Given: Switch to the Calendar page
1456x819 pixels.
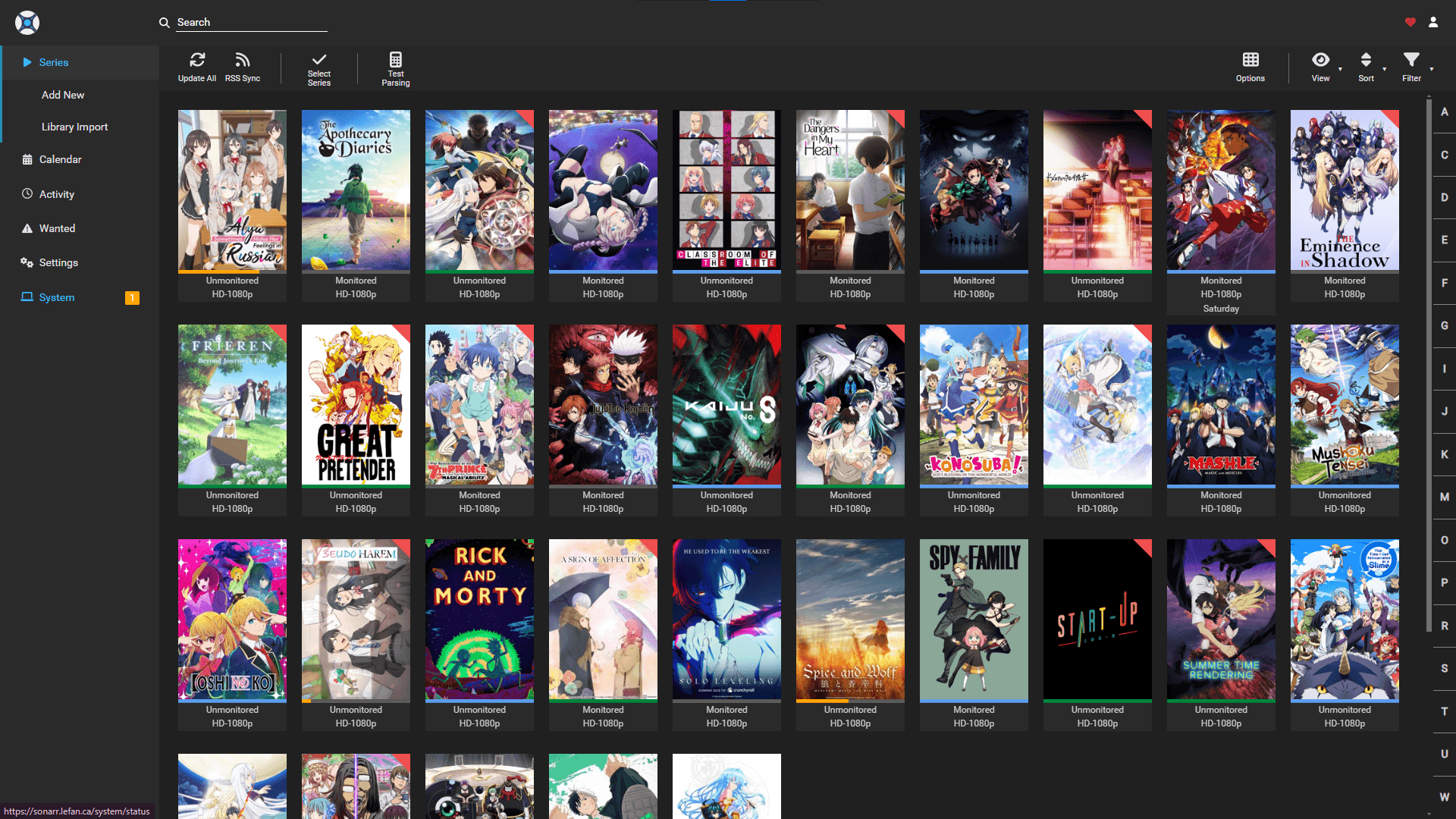Looking at the screenshot, I should click(61, 159).
